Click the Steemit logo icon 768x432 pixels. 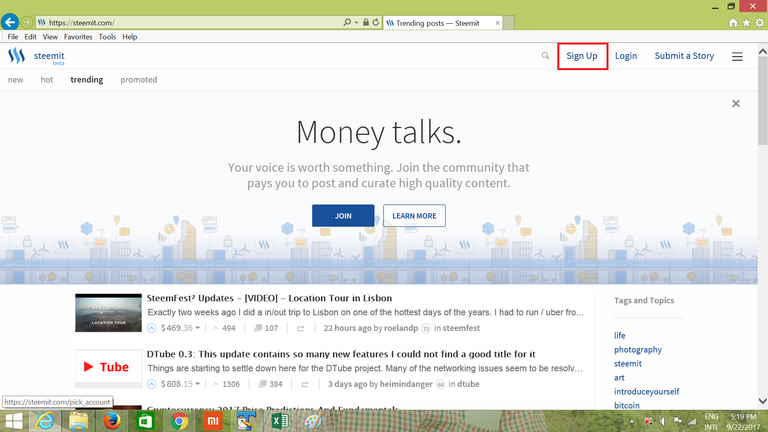coord(17,56)
